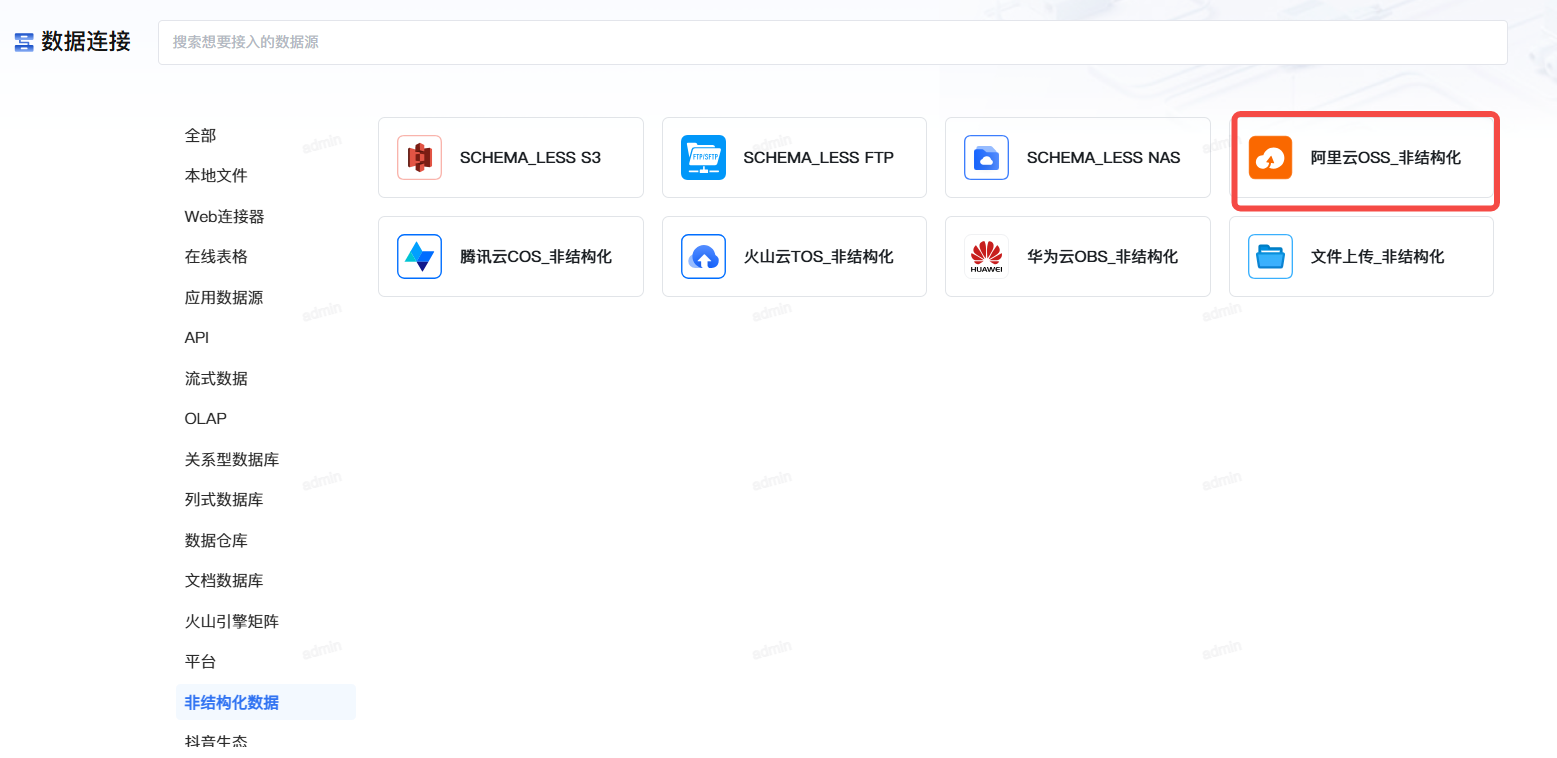Click the SCHEMA_LESS NAS card label
The width and height of the screenshot is (1557, 758).
click(1103, 157)
